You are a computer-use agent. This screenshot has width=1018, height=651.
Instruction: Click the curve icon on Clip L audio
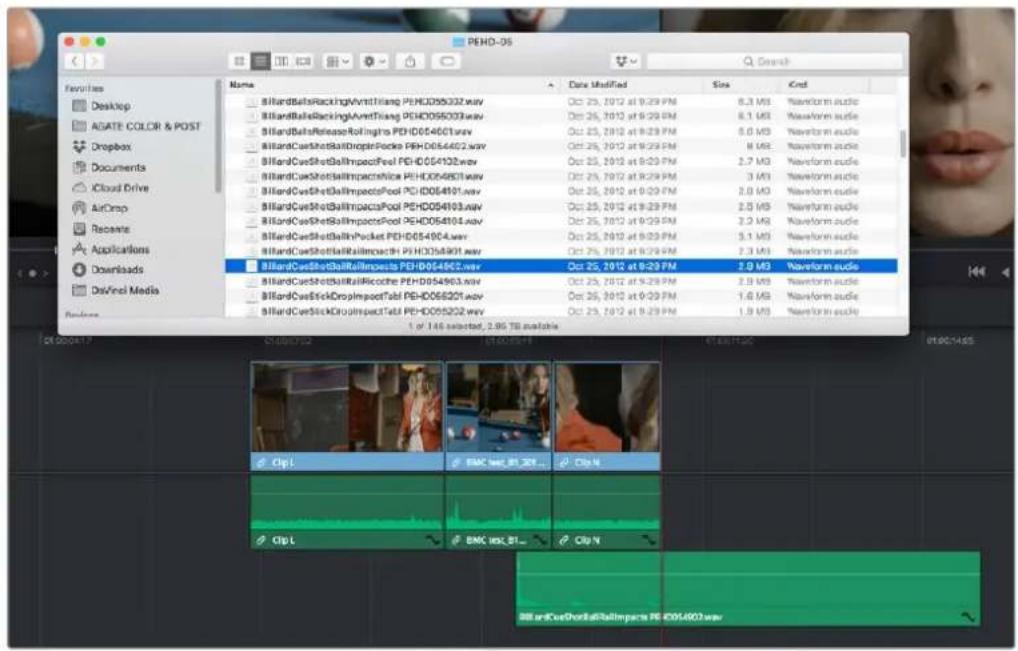[x=432, y=540]
